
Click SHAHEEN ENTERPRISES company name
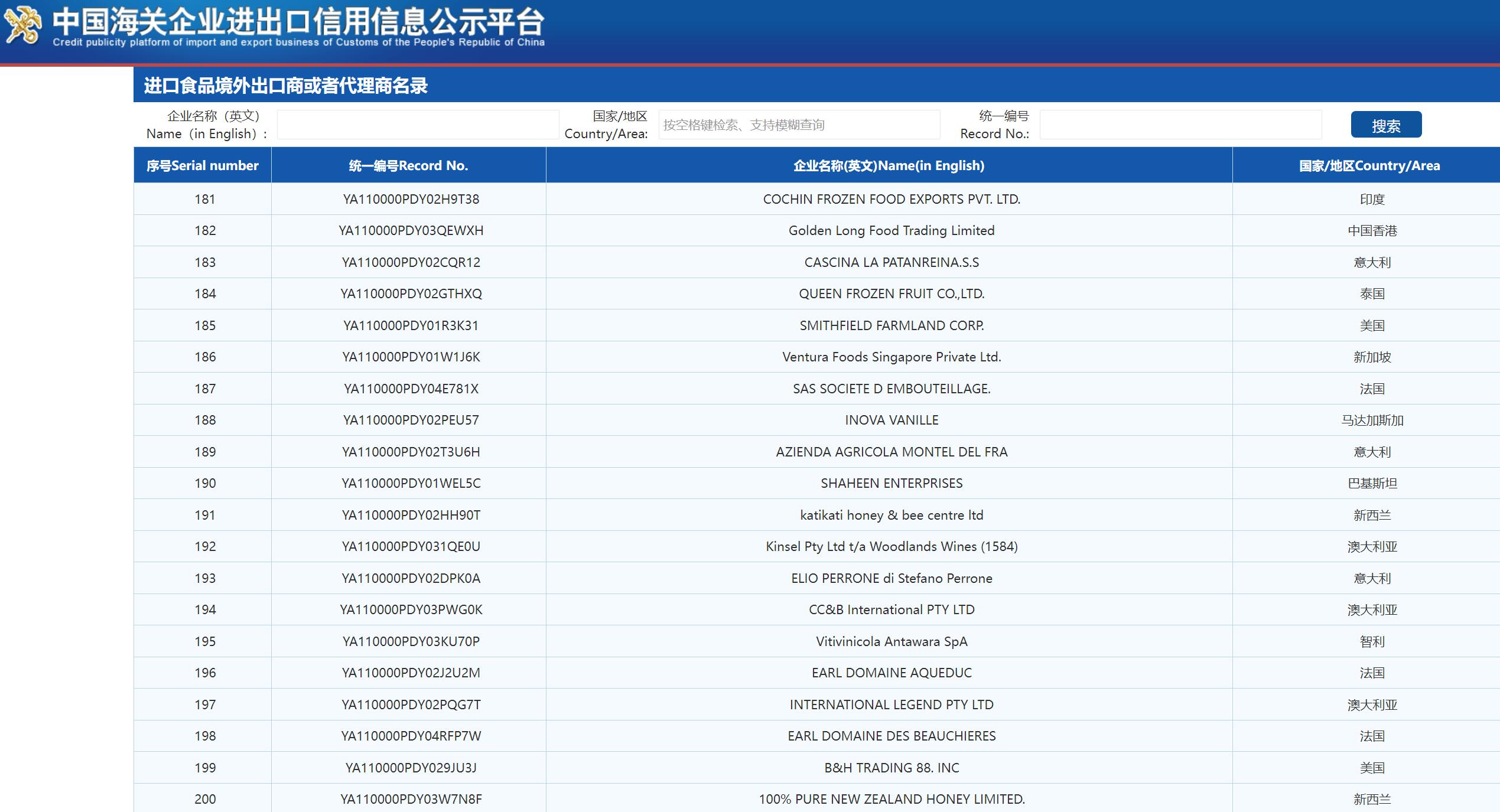[x=891, y=483]
